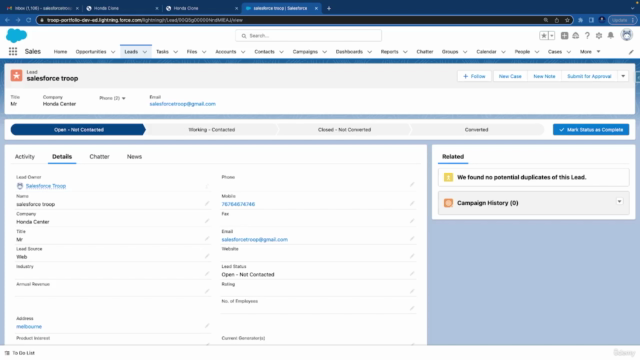
Task: Expand Phone (2) dropdown in highlights
Action: [124, 98]
